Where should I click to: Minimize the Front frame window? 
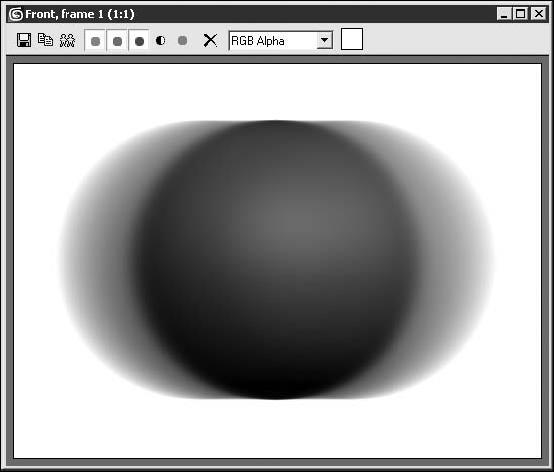coord(503,14)
